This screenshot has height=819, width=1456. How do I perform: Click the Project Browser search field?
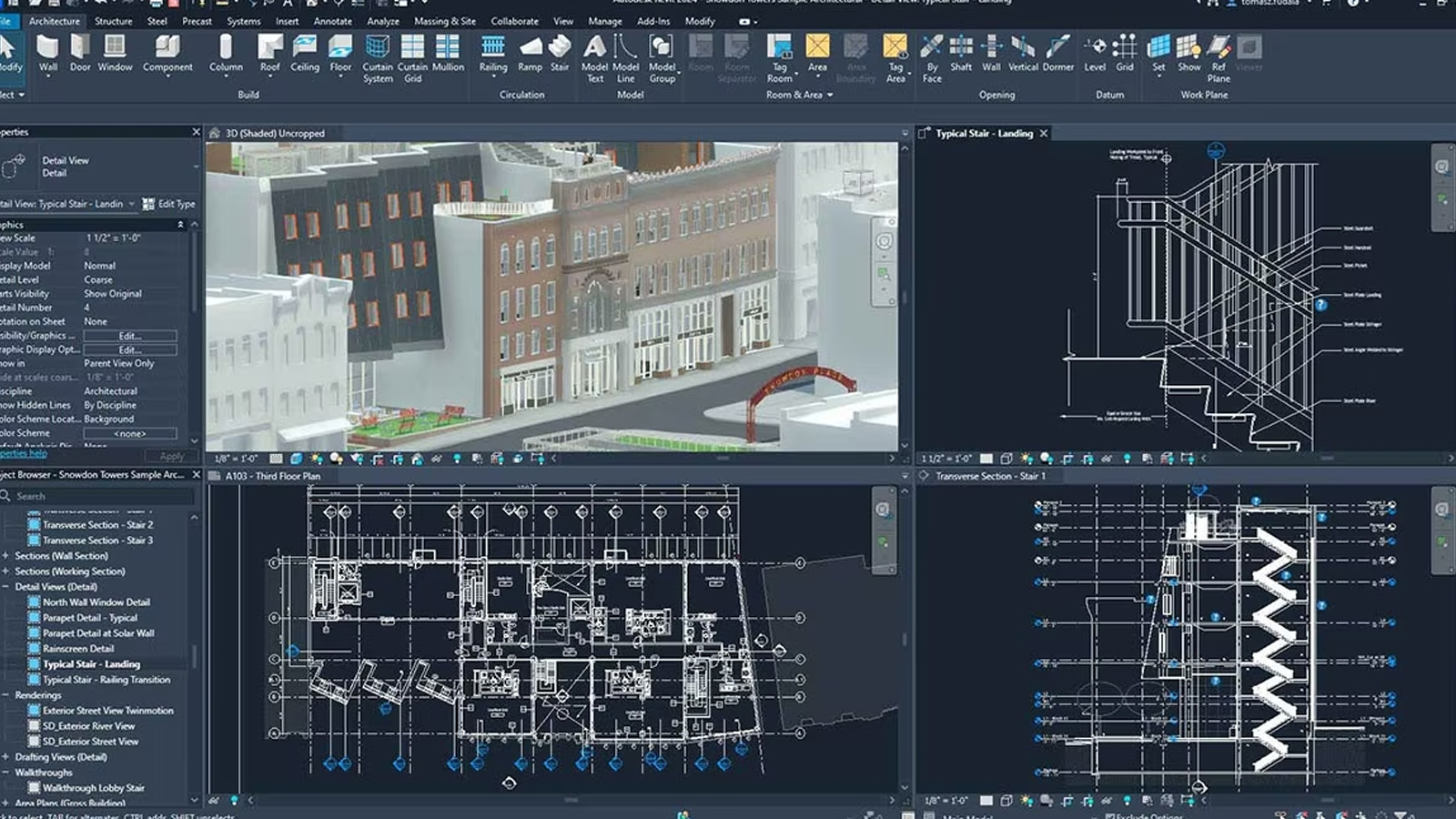tap(98, 496)
